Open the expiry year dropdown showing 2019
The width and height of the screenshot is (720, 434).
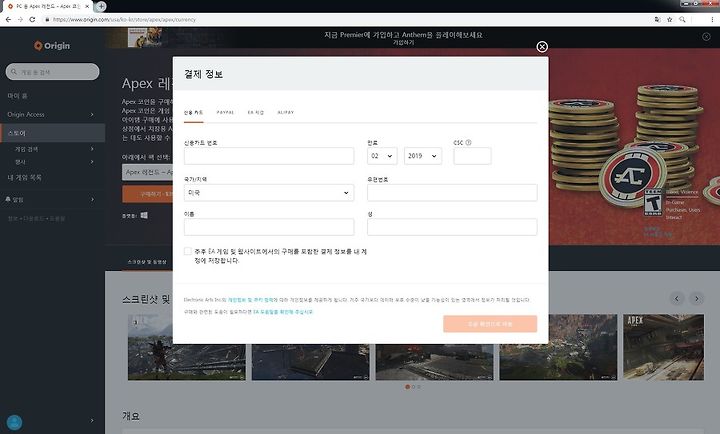tap(423, 156)
